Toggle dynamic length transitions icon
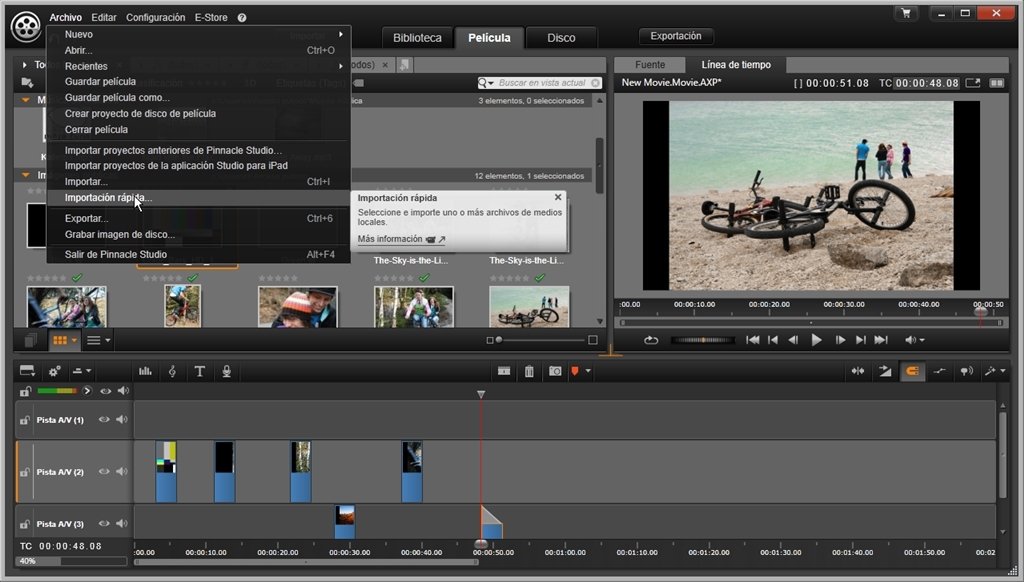 tap(885, 371)
